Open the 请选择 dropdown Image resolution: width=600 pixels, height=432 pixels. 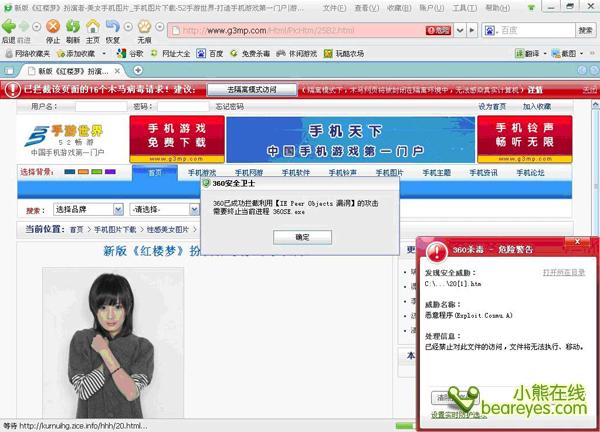165,209
